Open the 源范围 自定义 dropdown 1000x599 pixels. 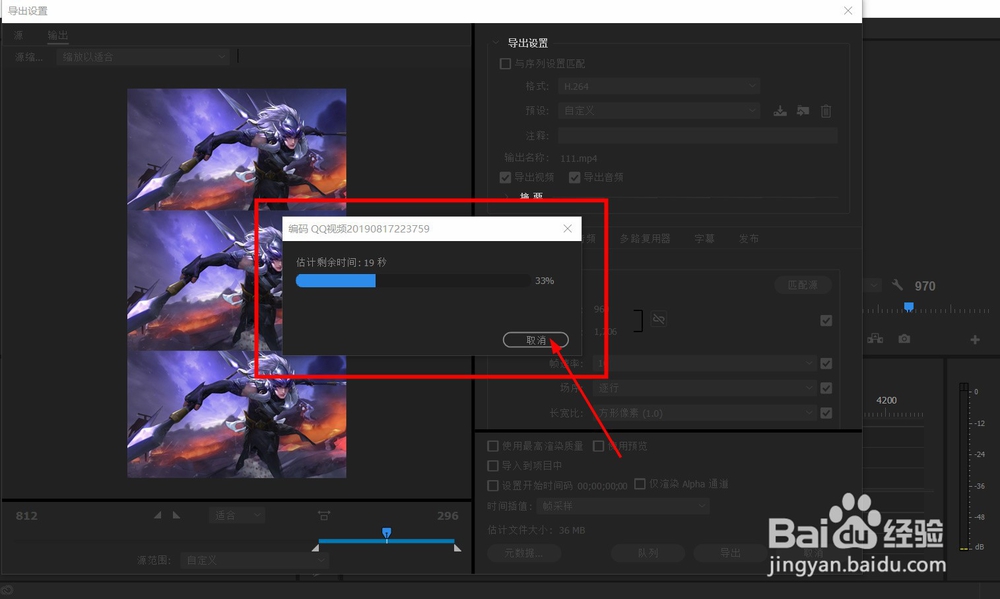(254, 560)
